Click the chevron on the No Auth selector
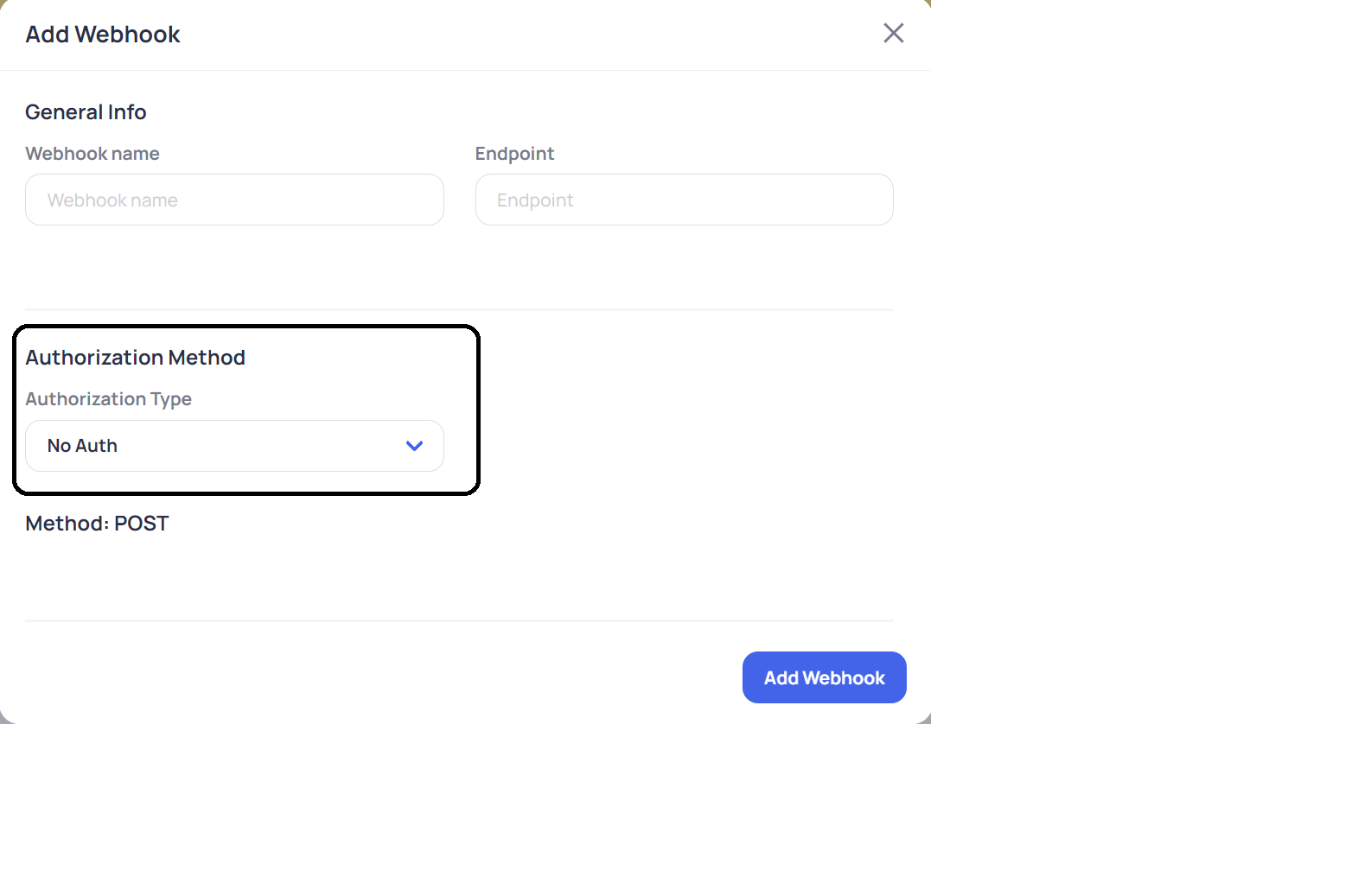1345x896 pixels. pos(413,446)
